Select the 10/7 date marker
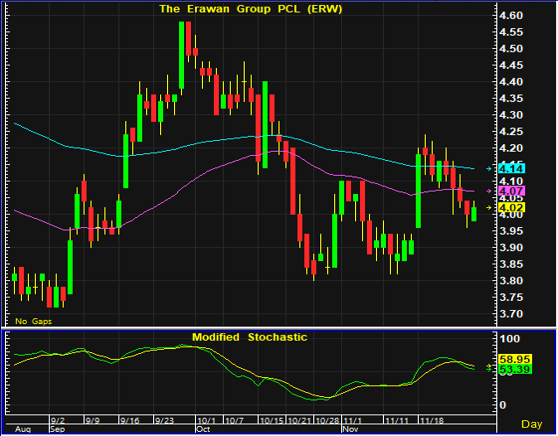 pos(234,421)
